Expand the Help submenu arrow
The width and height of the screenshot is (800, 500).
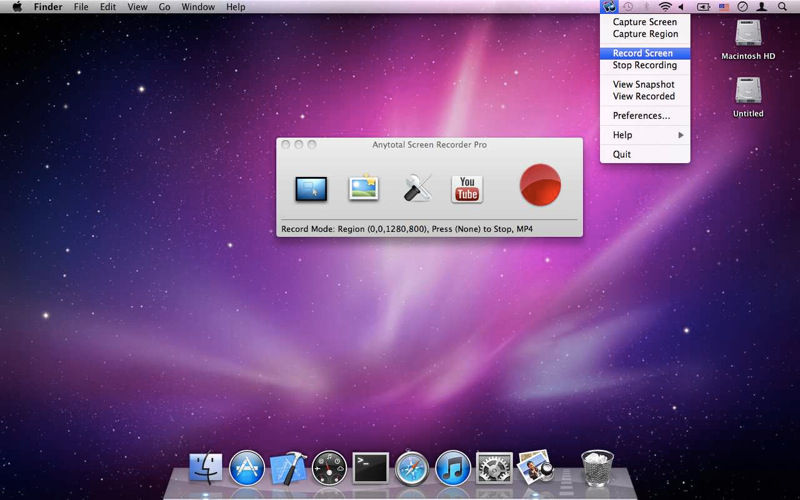click(681, 135)
